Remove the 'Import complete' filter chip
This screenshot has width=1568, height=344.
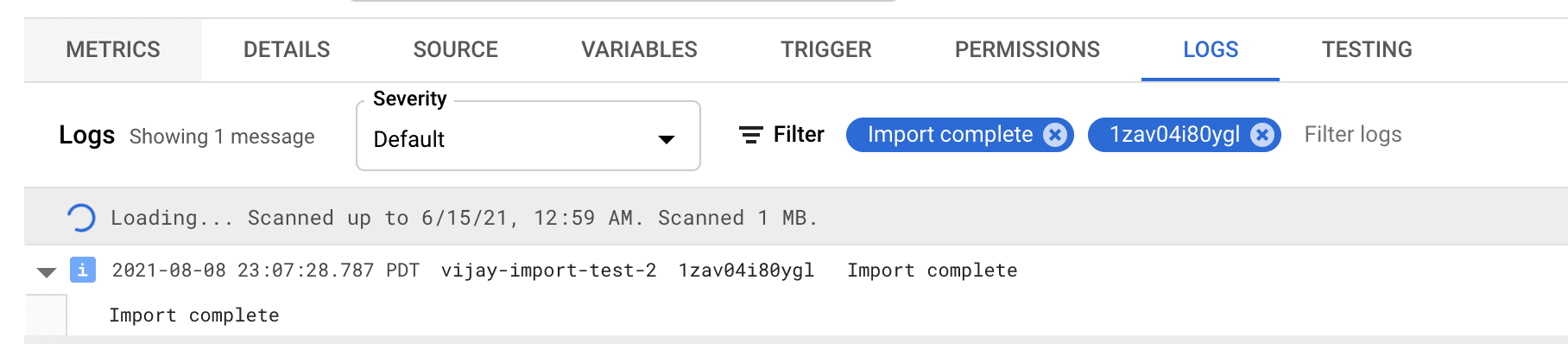point(1054,135)
